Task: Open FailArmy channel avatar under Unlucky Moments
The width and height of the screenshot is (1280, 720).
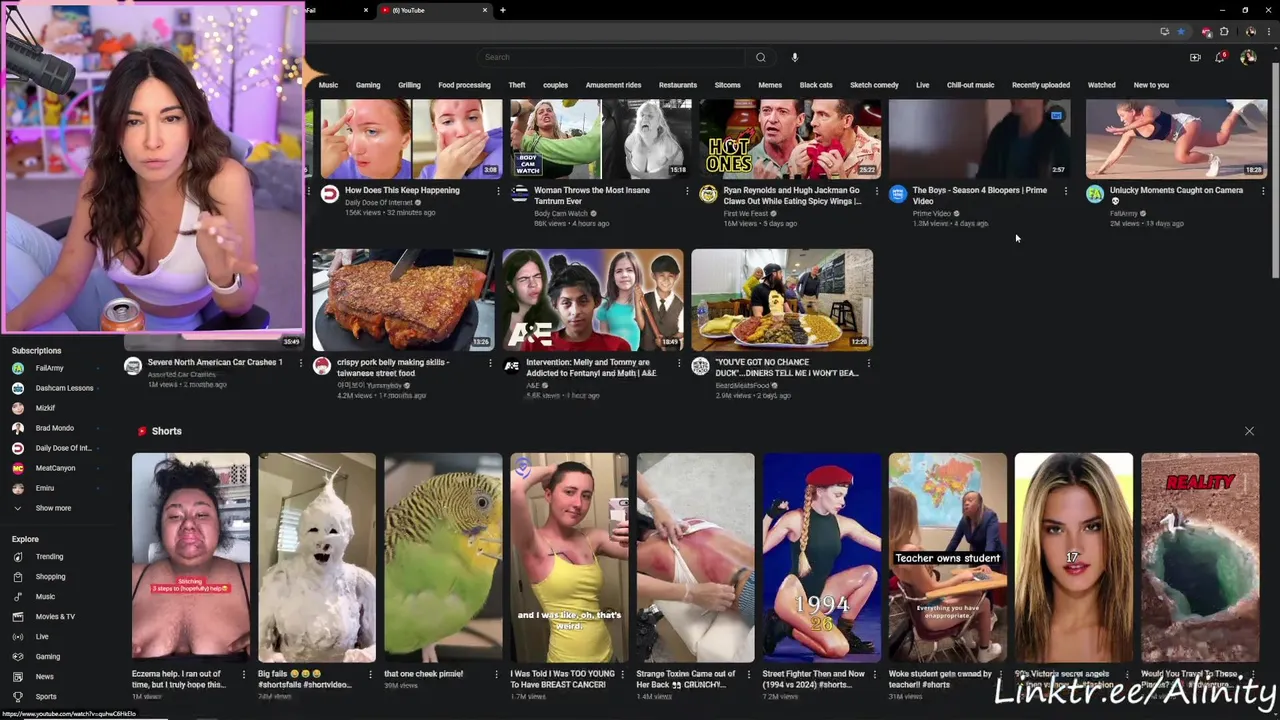Action: tap(1095, 194)
